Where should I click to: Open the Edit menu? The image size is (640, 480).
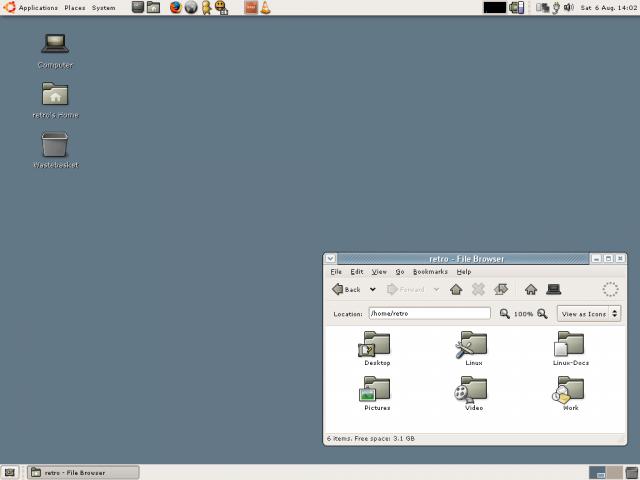click(356, 271)
